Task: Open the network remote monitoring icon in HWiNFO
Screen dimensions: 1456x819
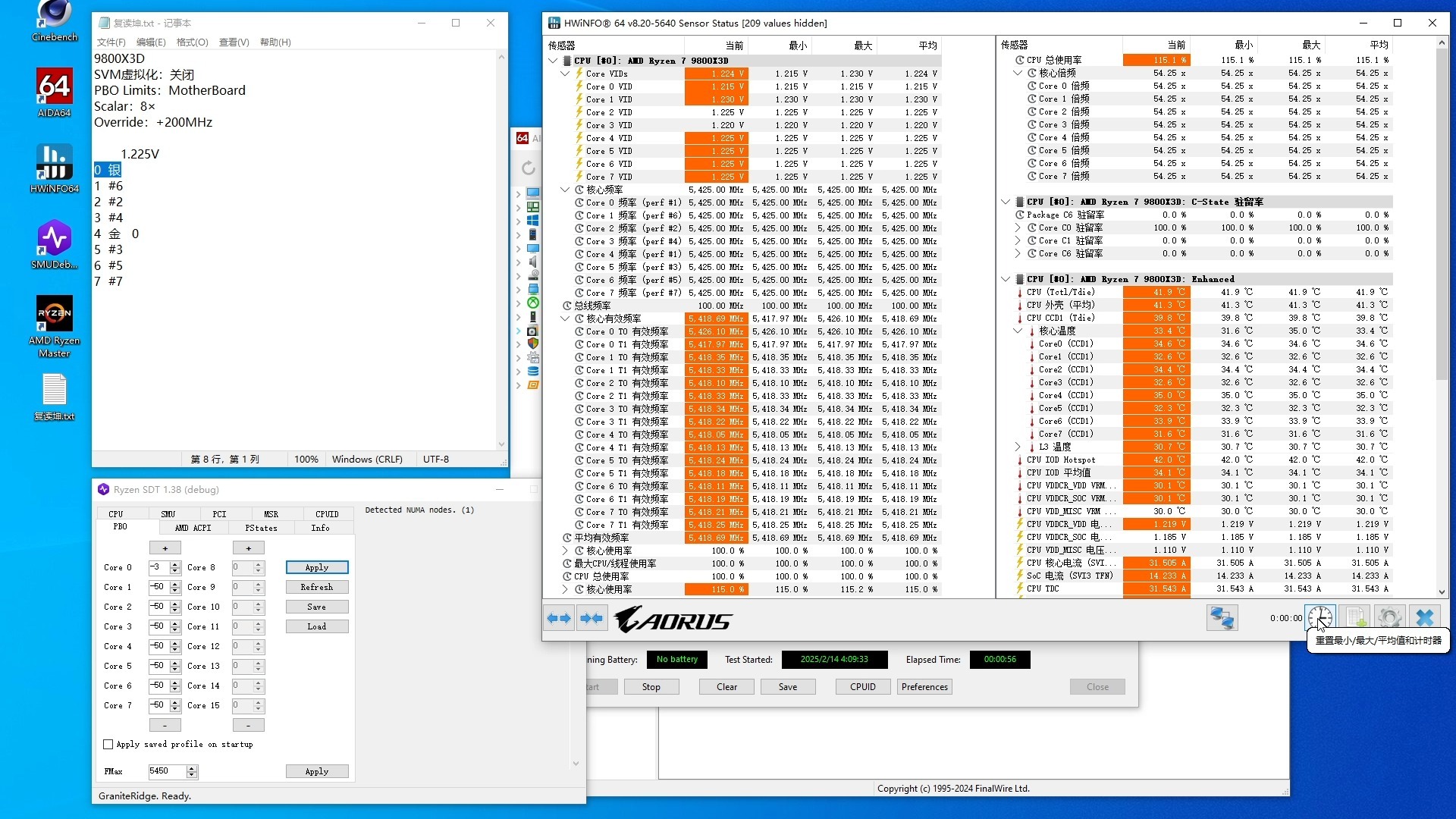Action: pos(1222,618)
